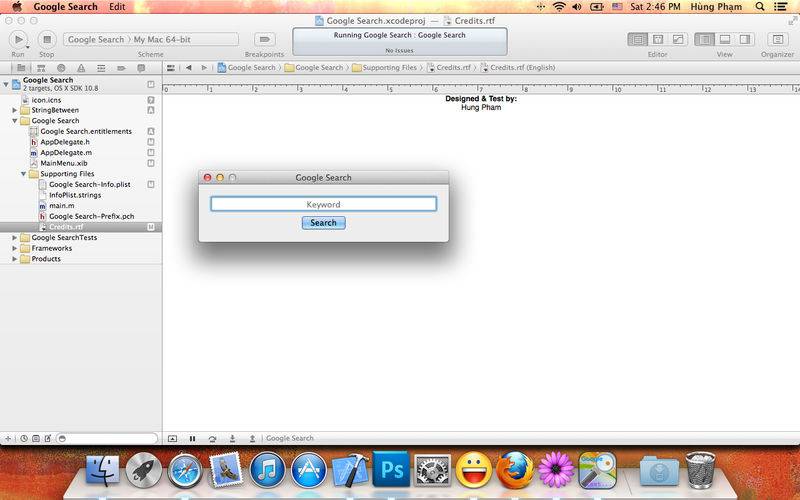This screenshot has height=500, width=800.
Task: Open AppDelegate.m file
Action: [66, 153]
